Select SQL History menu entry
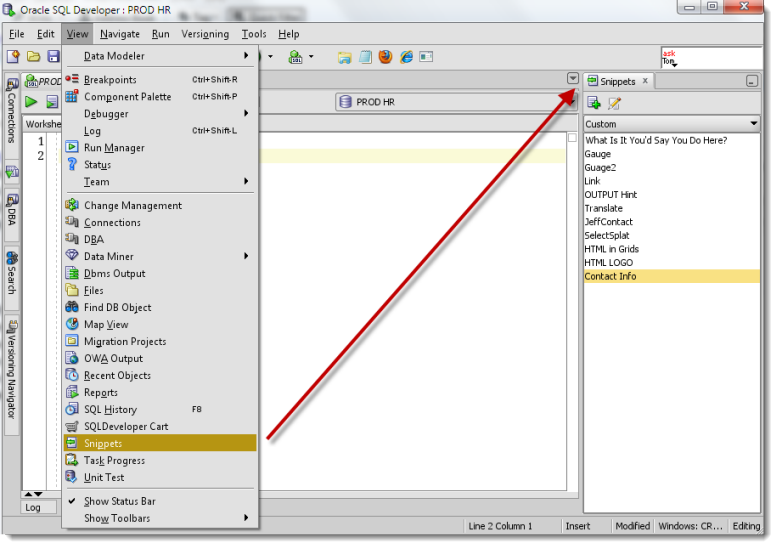 pyautogui.click(x=160, y=409)
